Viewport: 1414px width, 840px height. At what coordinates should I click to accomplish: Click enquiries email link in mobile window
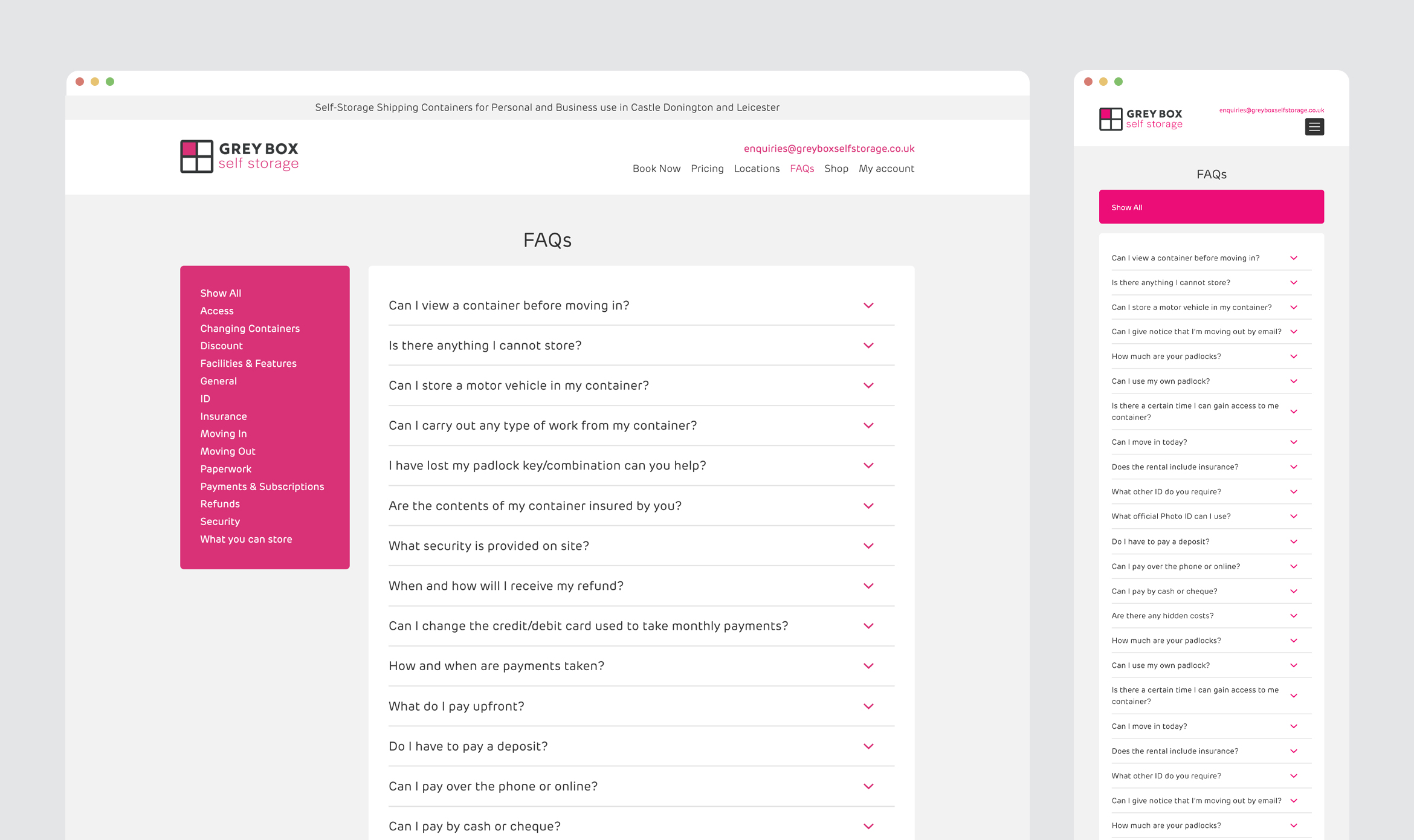1271,110
